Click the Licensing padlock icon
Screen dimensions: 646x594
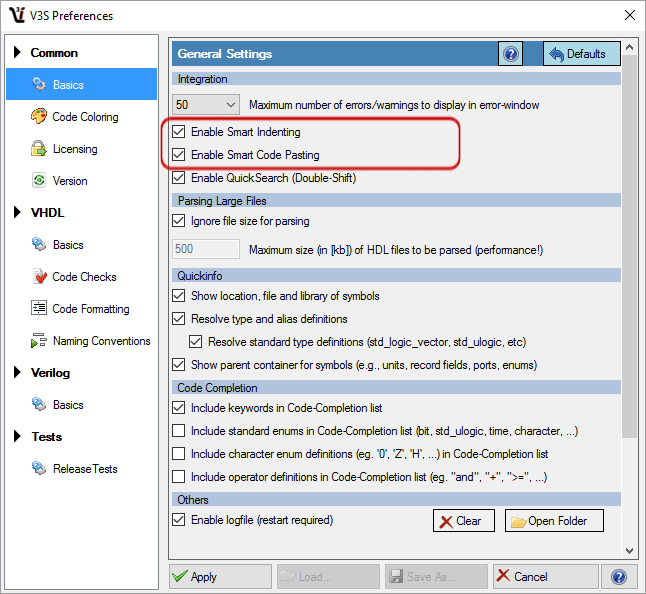click(x=39, y=149)
